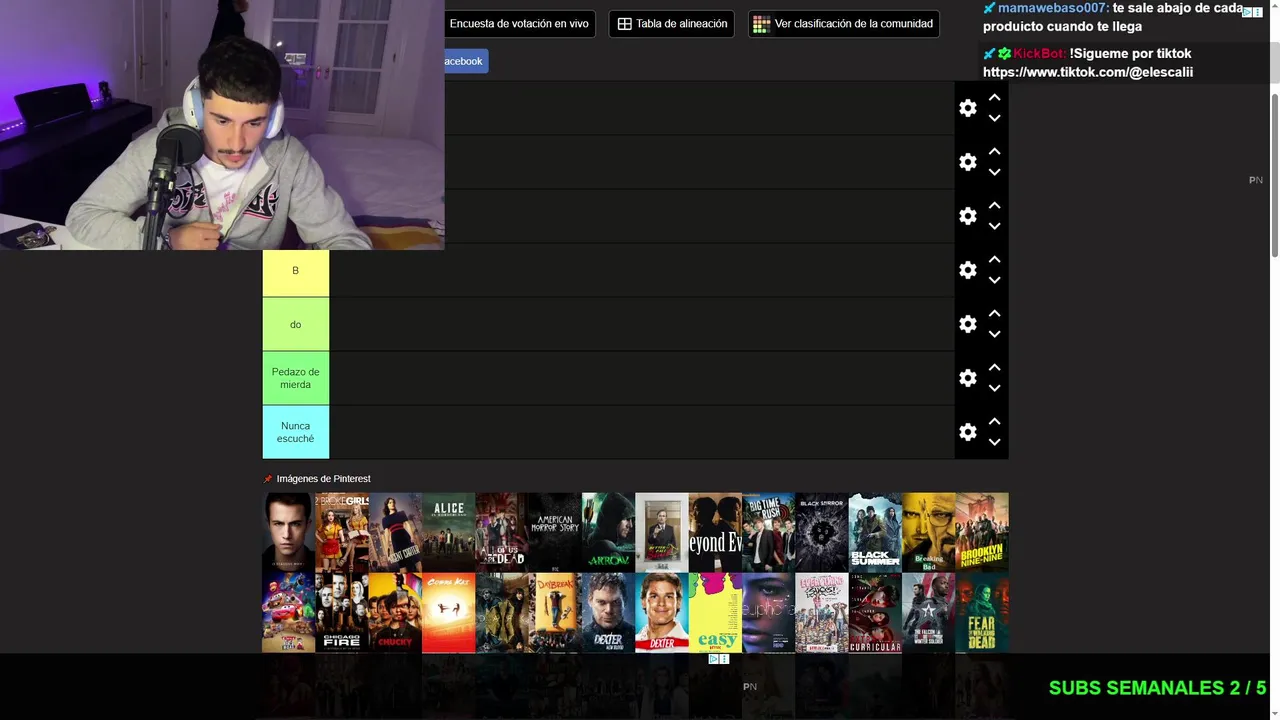
Task: Open settings gear for 'Nunca escuché' row
Action: coord(967,432)
